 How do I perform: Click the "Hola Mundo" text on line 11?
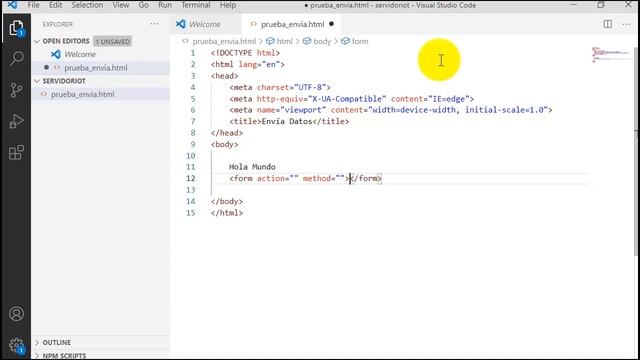coord(252,167)
